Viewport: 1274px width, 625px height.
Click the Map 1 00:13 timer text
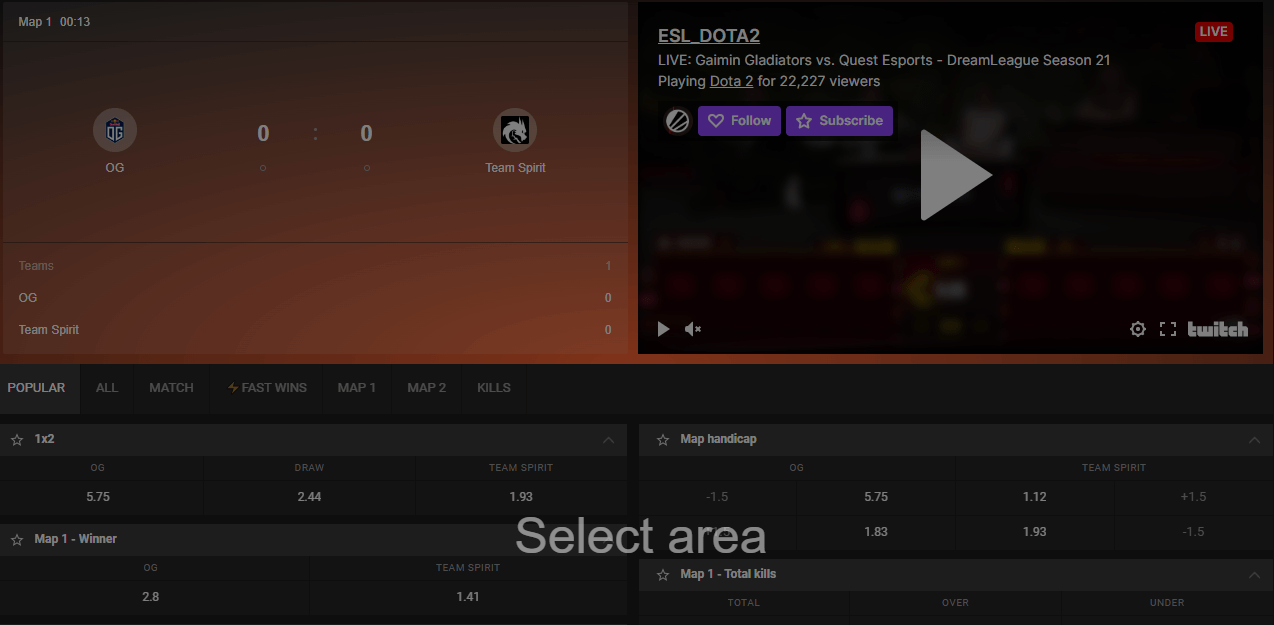(x=54, y=22)
